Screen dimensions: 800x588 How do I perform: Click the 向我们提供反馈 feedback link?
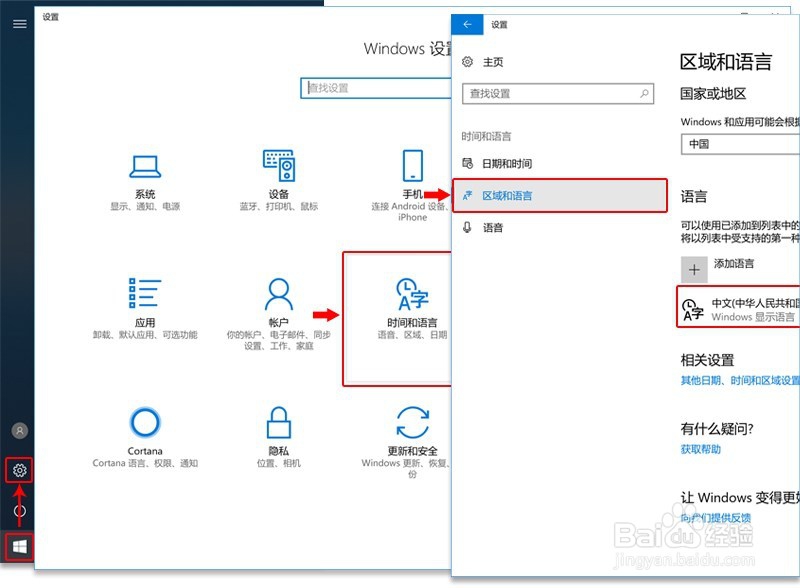(x=715, y=518)
